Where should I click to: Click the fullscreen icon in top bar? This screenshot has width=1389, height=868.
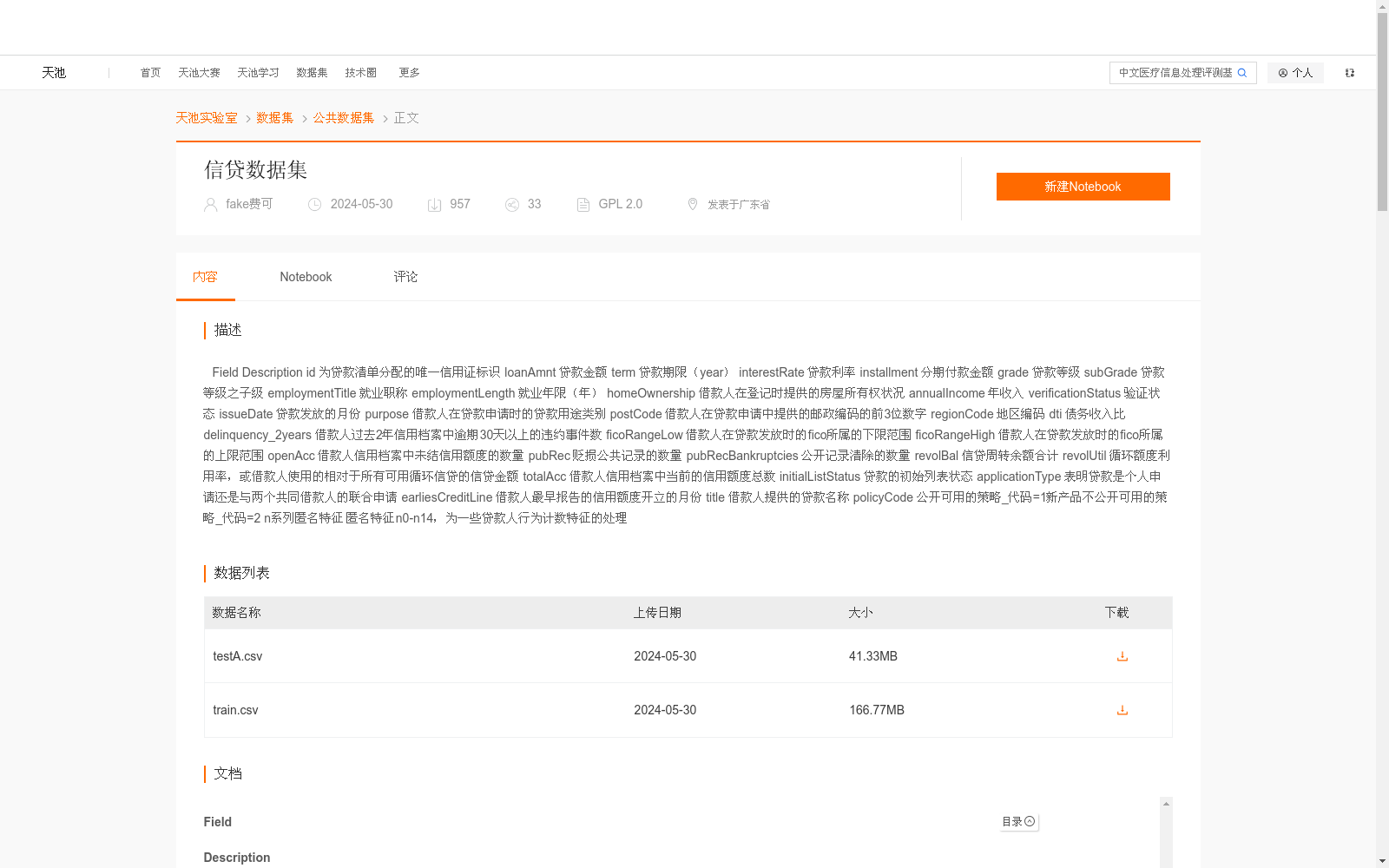pos(1350,73)
